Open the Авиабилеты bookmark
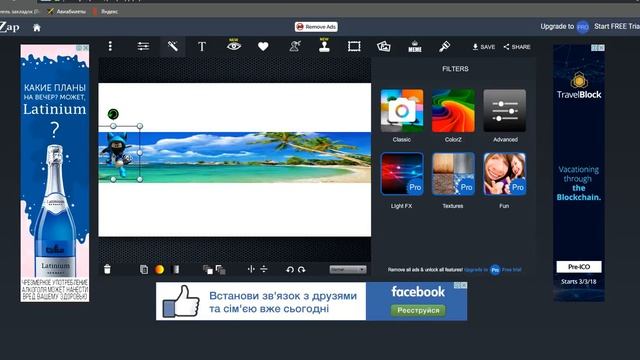 click(67, 11)
